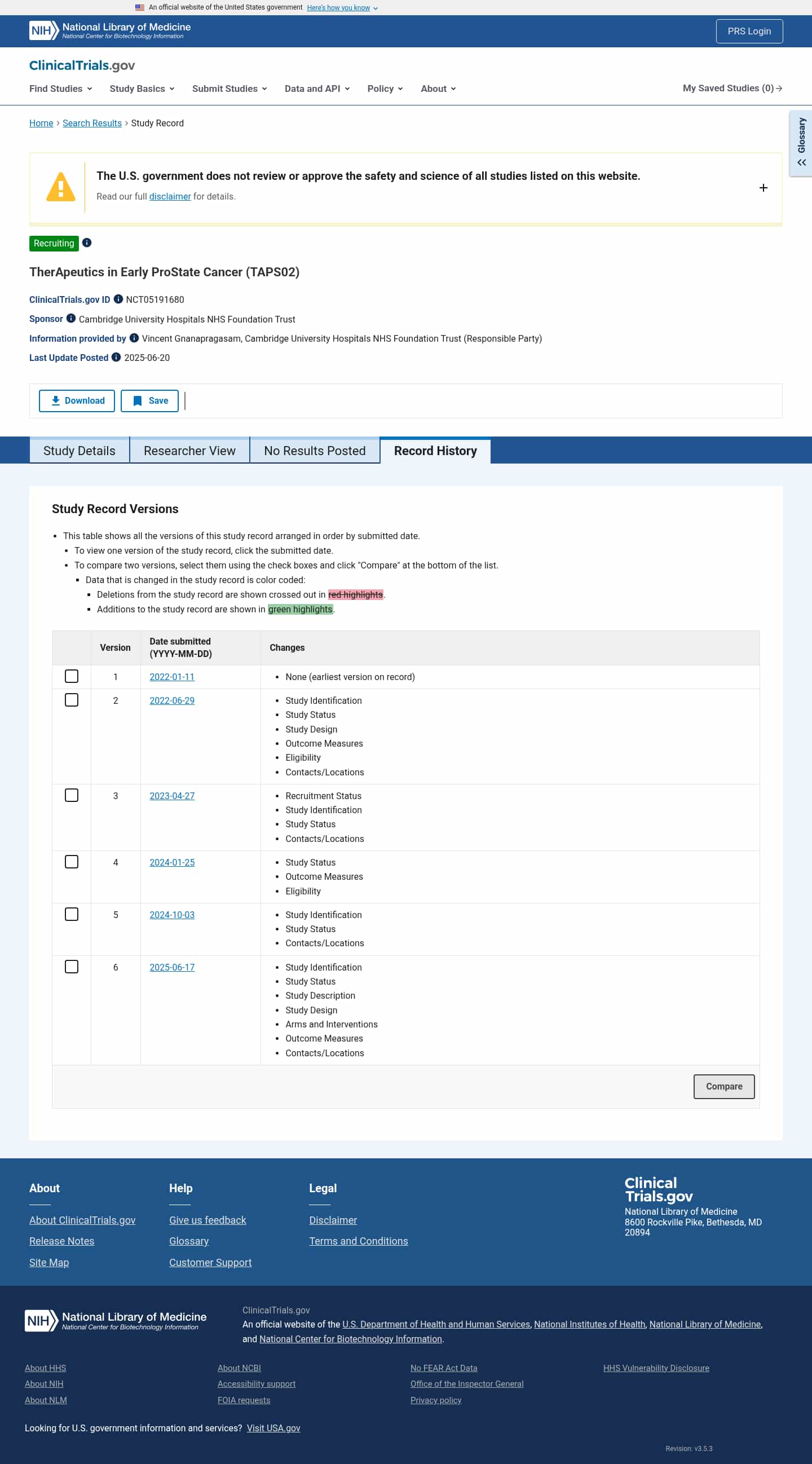
Task: Open FOIA requests link
Action: tap(244, 1400)
